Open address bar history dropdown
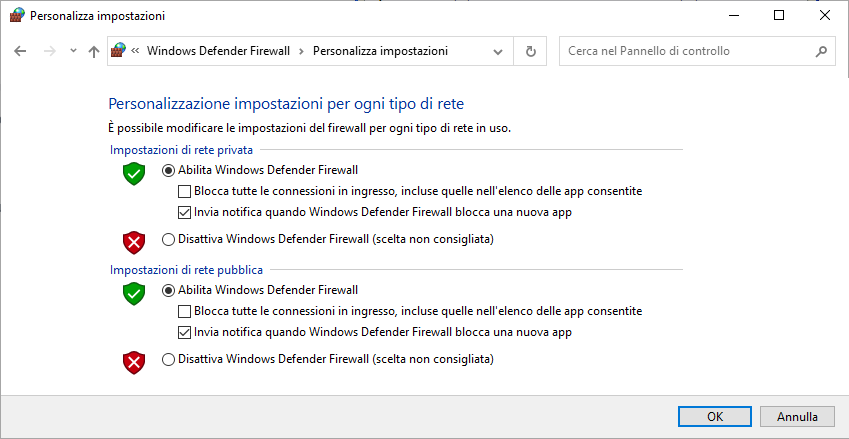This screenshot has height=439, width=849. [x=498, y=51]
